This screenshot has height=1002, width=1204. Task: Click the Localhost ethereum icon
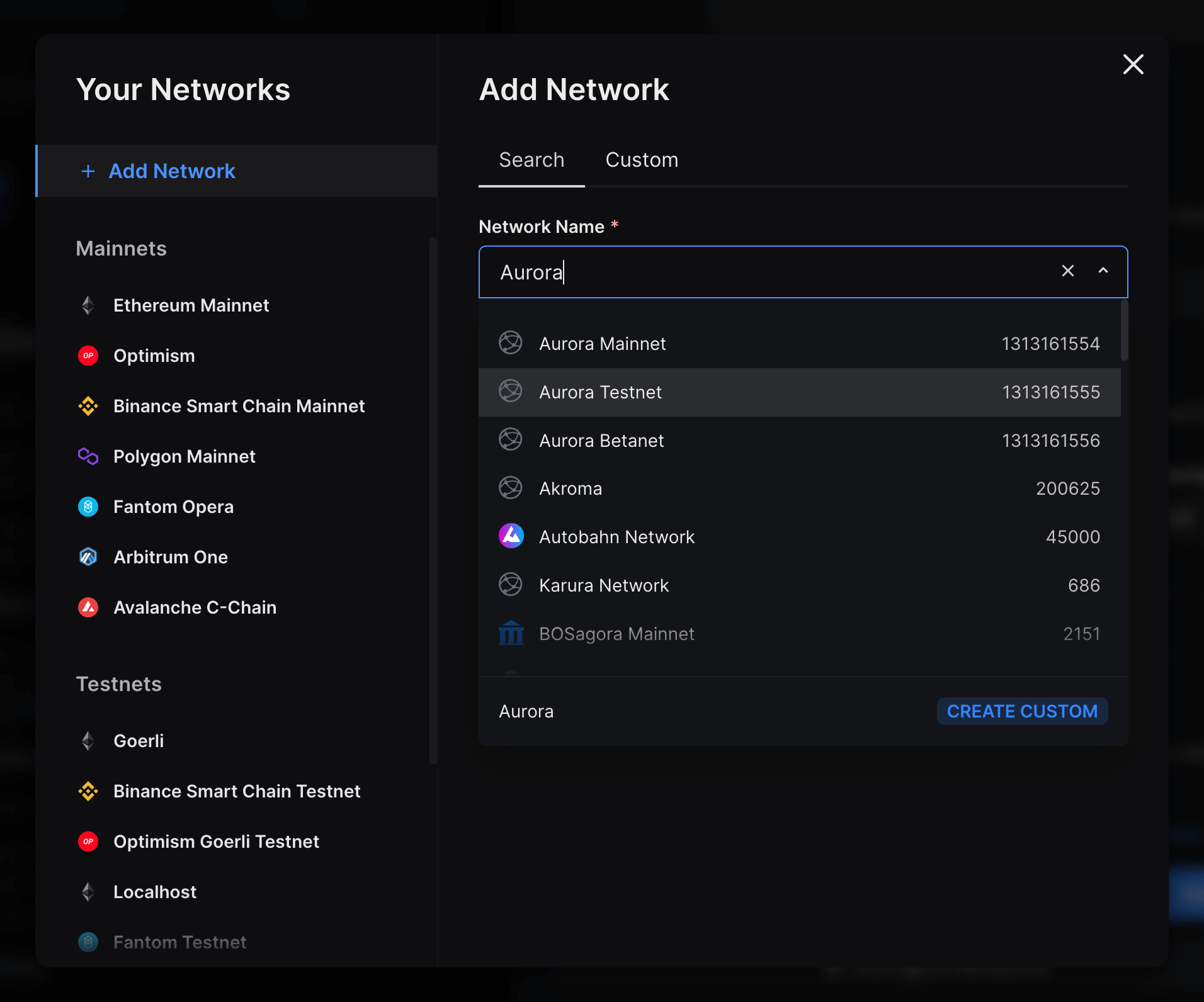[x=88, y=892]
